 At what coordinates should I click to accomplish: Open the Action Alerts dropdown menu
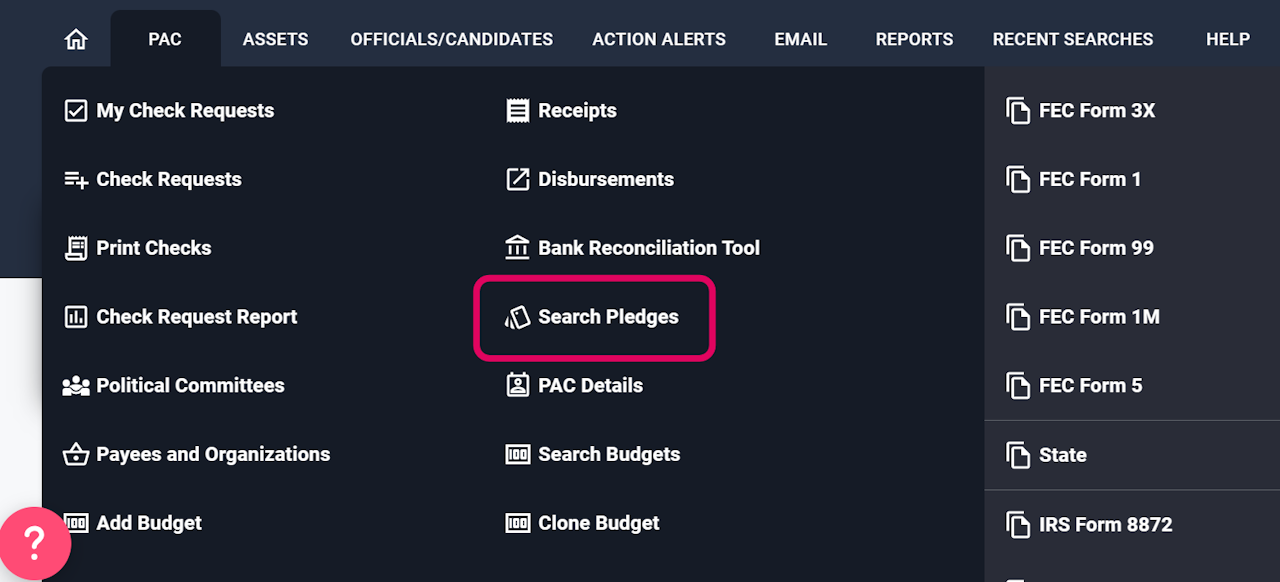[x=659, y=40]
